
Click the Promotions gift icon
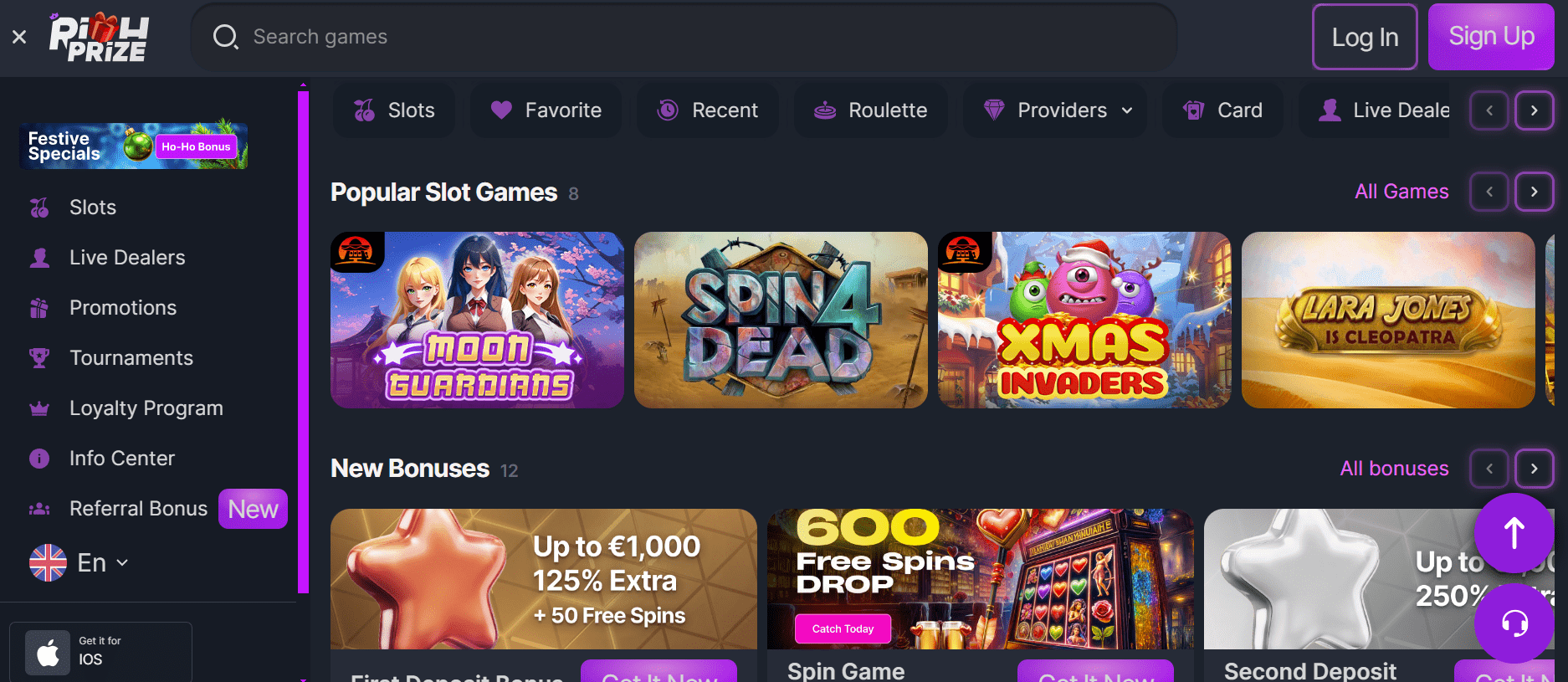pos(39,308)
